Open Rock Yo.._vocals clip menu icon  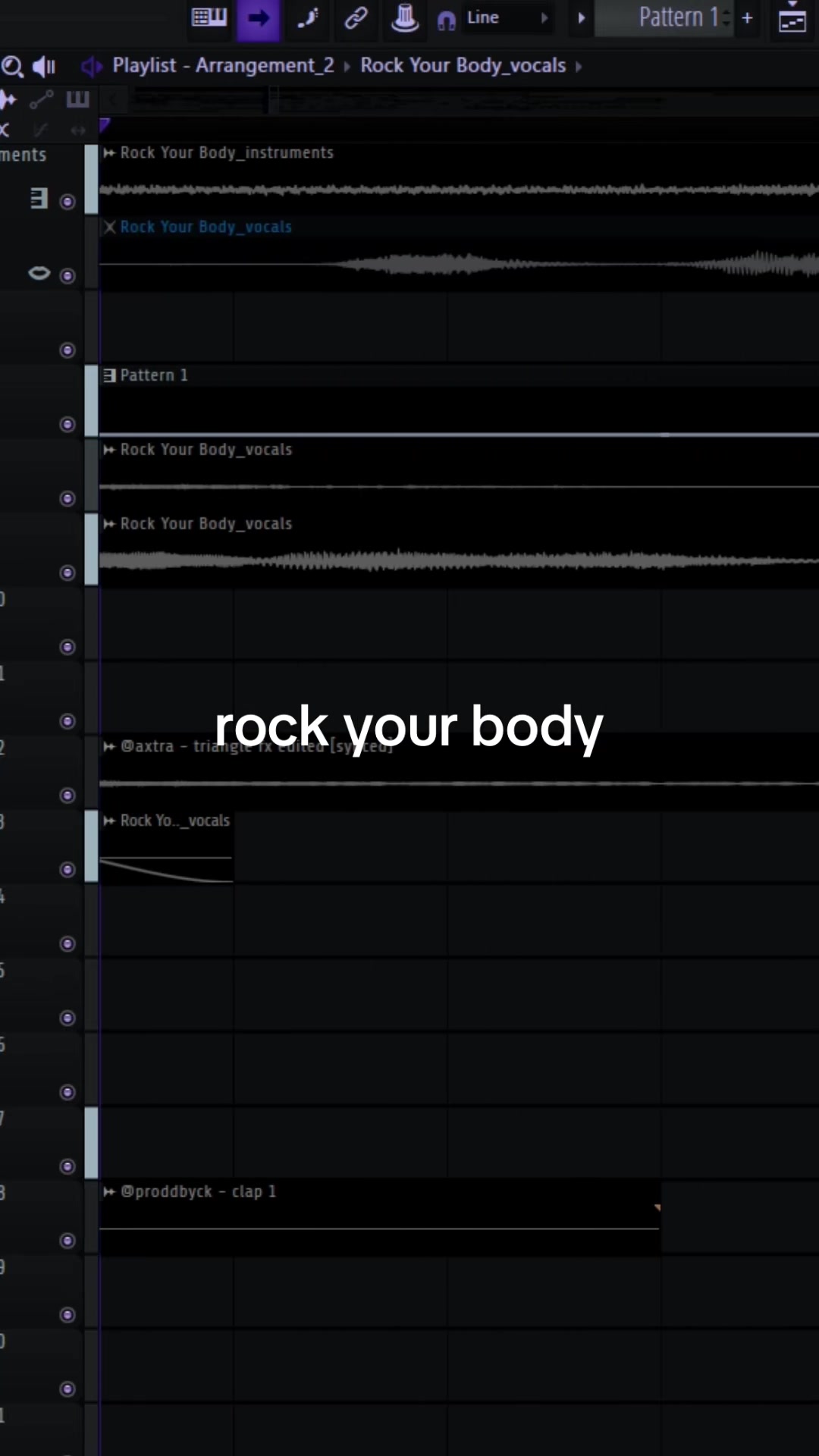click(109, 821)
